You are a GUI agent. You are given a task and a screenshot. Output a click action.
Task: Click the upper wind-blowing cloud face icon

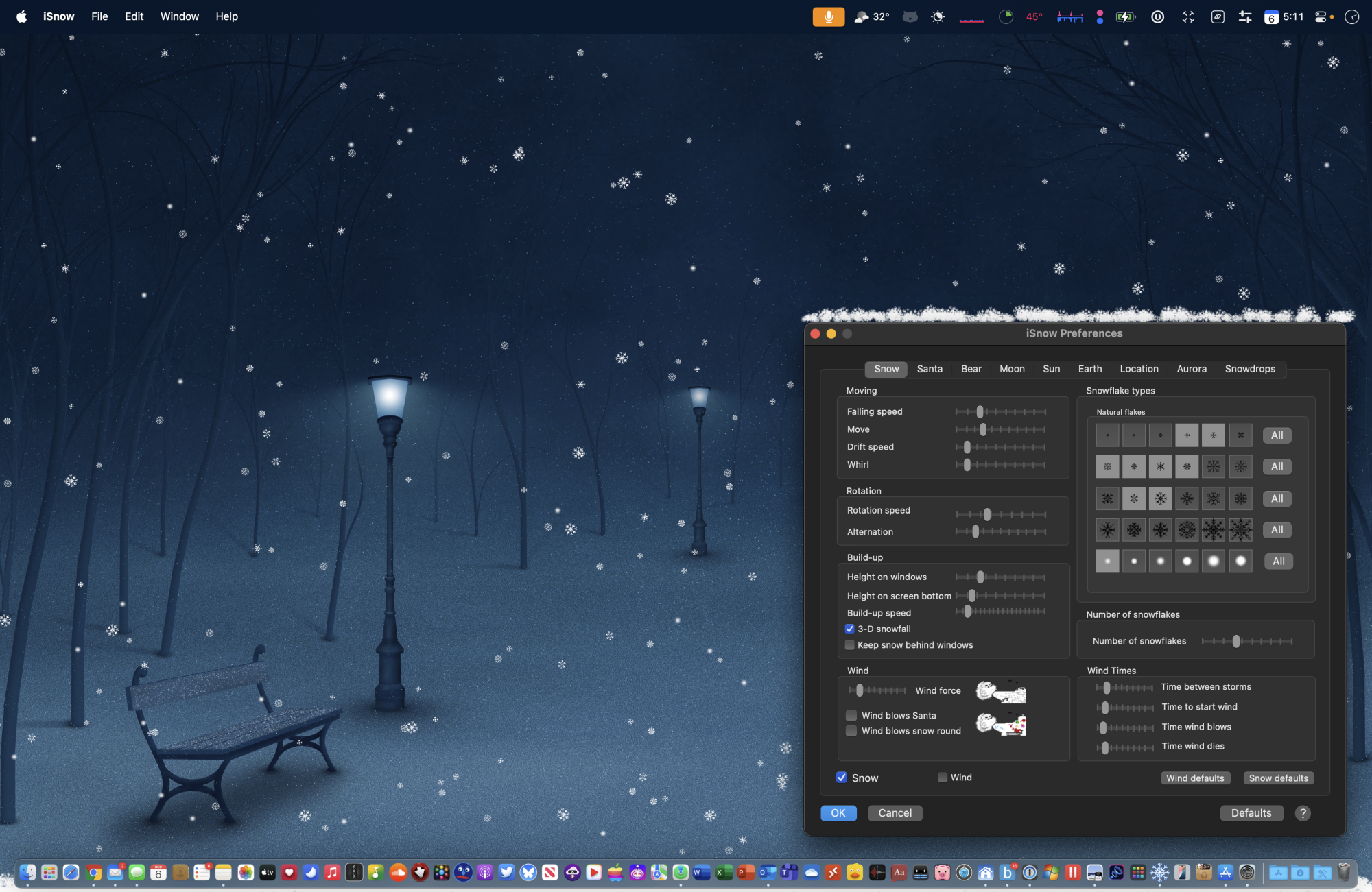[1001, 692]
